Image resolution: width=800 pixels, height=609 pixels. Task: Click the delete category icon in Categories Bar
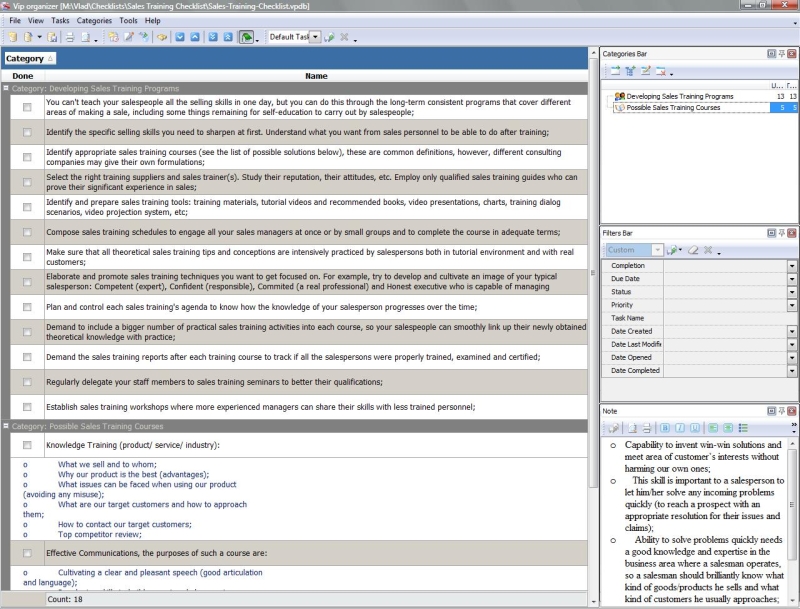661,71
